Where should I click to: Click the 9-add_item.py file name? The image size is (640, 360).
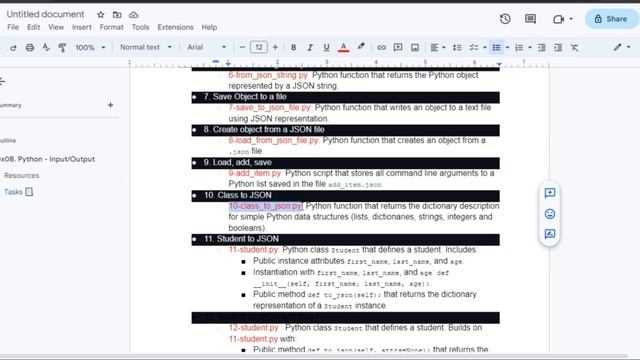[x=255, y=173]
